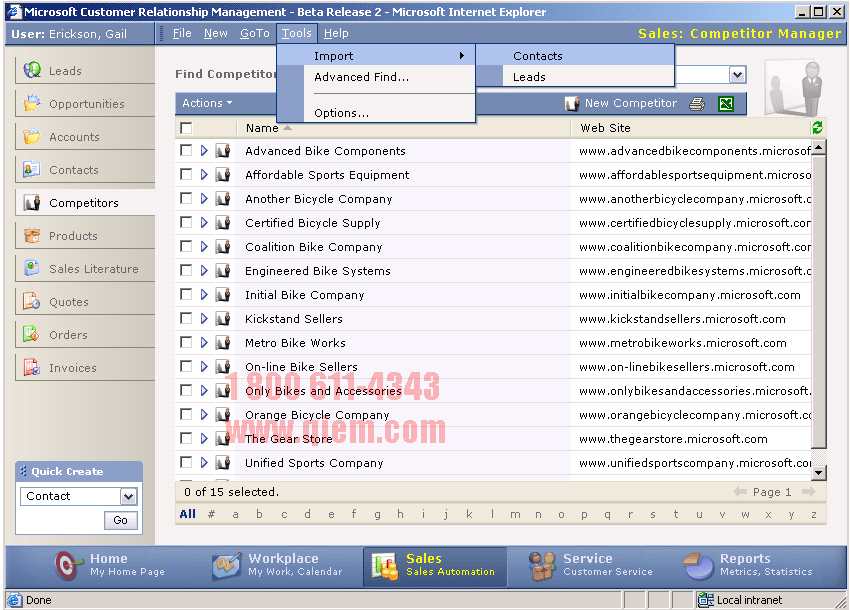The width and height of the screenshot is (850, 610).
Task: Check the box for Affordable Sports Equipment
Action: tap(186, 174)
